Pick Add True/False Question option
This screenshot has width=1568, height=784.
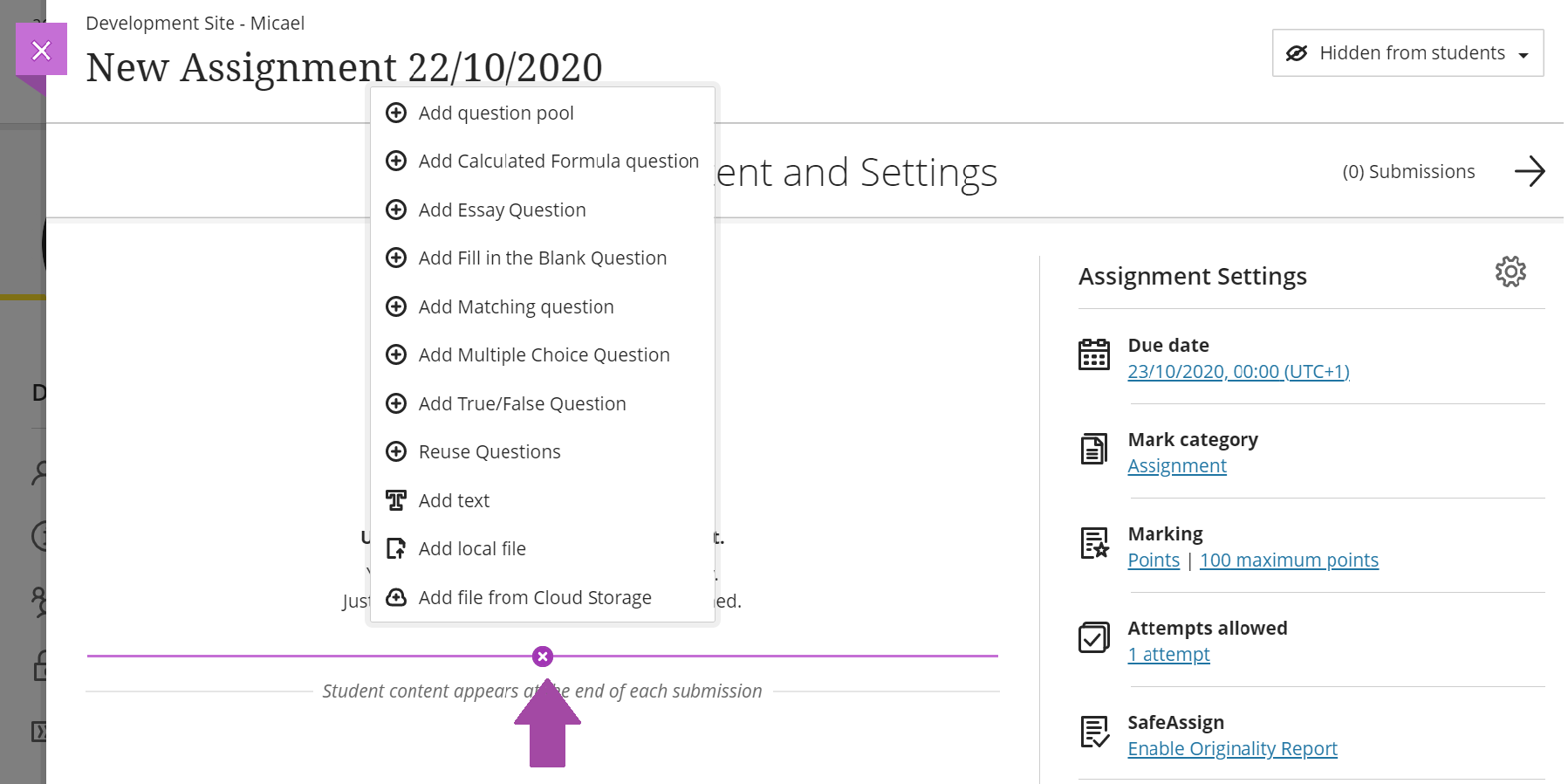(522, 404)
